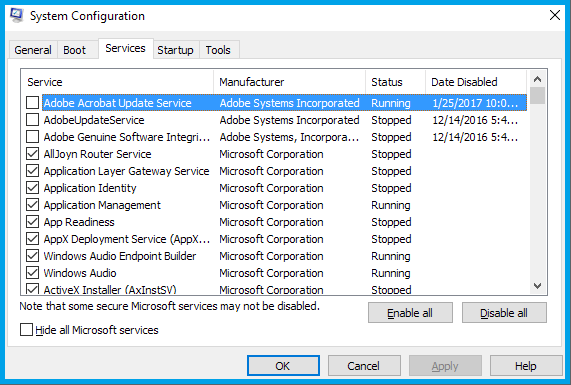The height and width of the screenshot is (385, 571).
Task: Click Stopped status of App Readiness
Action: tap(391, 222)
